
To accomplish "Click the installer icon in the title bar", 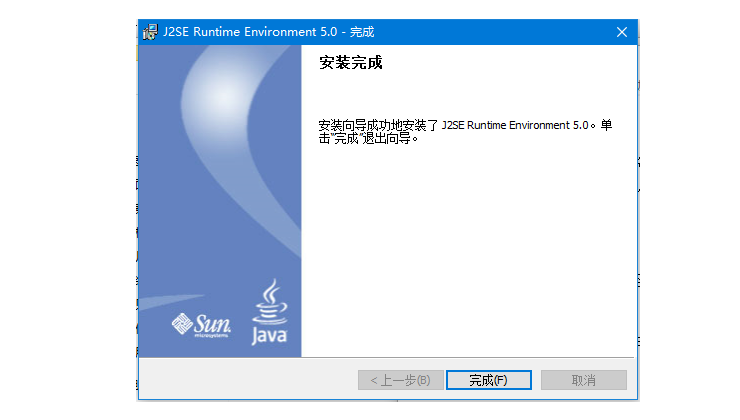I will (150, 32).
